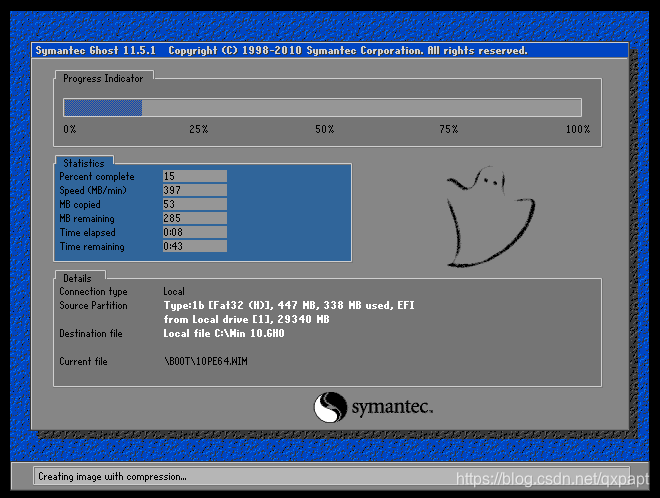
Task: Click the Type:1b Fat32 partition text
Action: click(289, 305)
